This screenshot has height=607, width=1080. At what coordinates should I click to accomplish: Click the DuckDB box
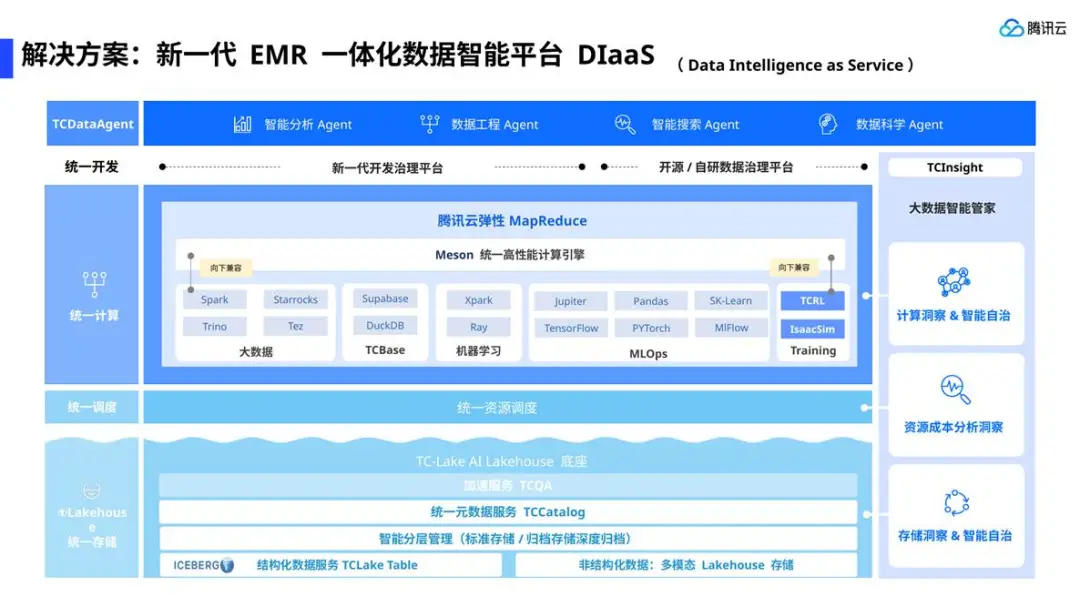[385, 325]
